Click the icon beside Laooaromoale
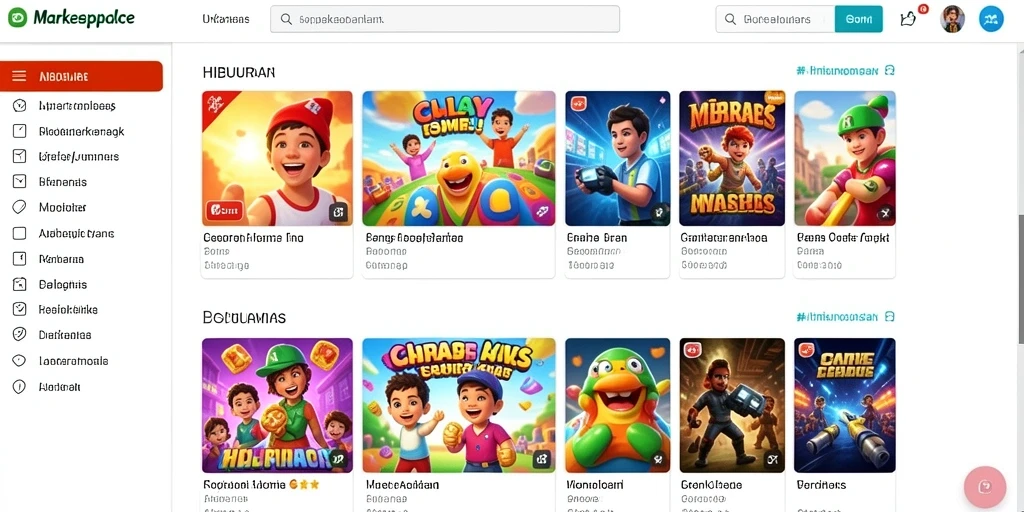 (20, 360)
